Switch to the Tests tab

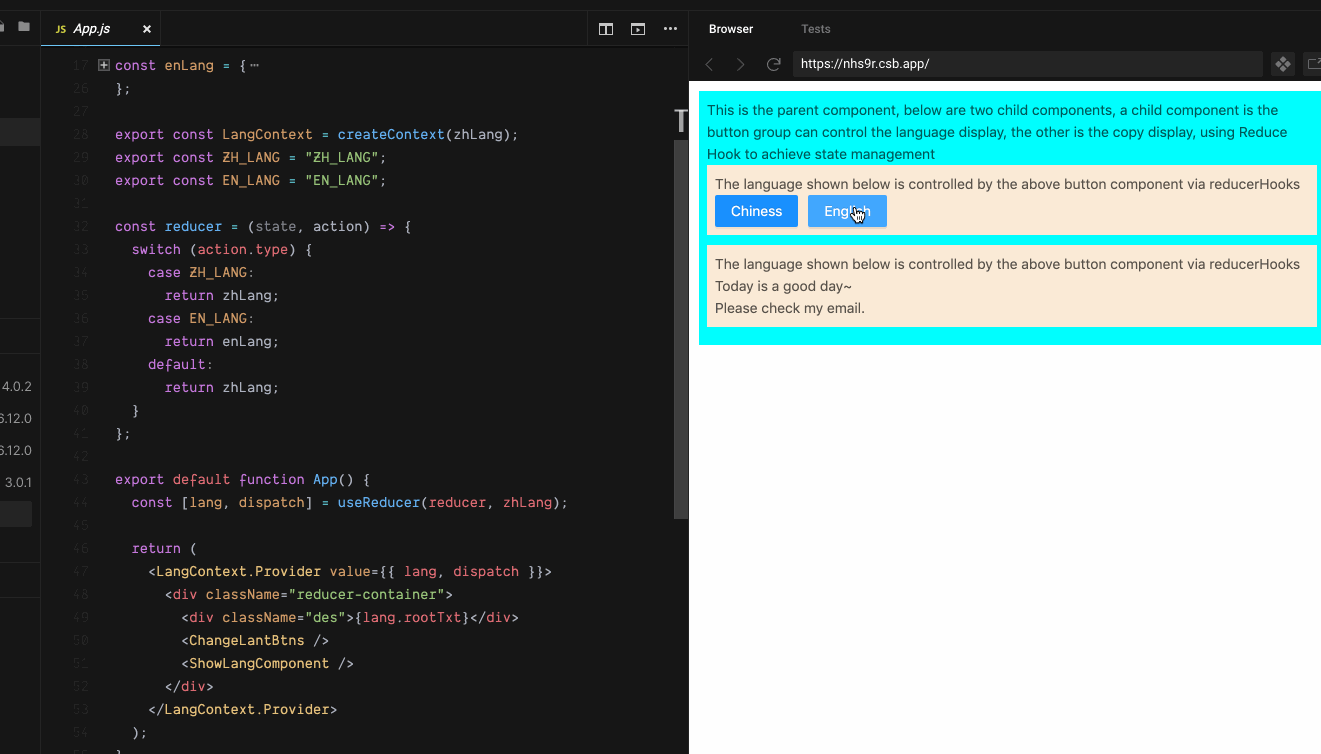tap(816, 29)
